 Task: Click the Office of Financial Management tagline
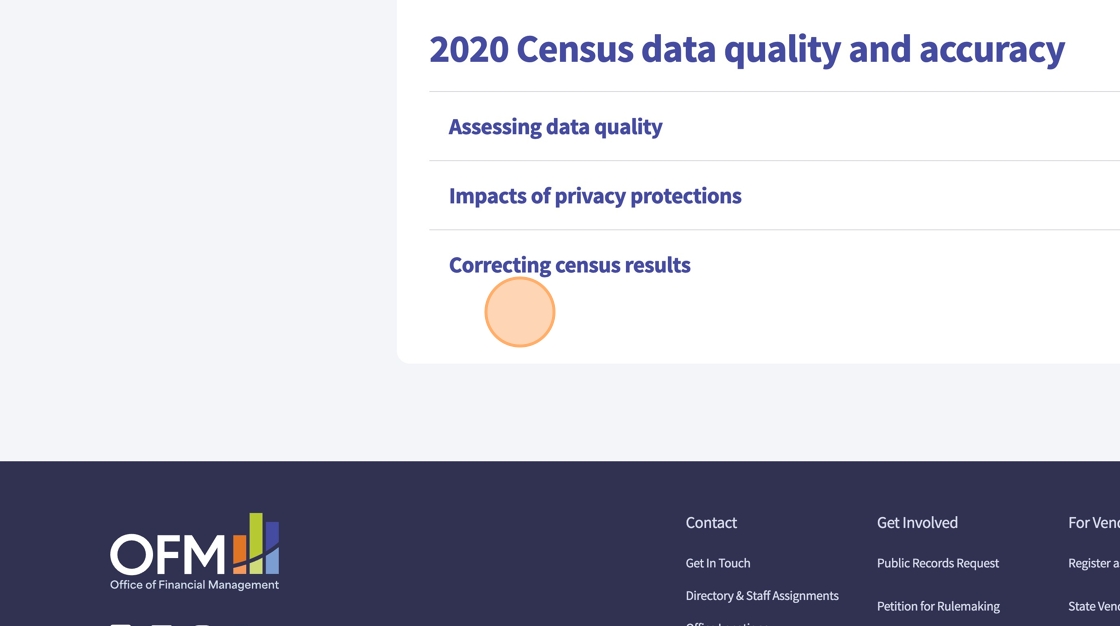click(194, 585)
